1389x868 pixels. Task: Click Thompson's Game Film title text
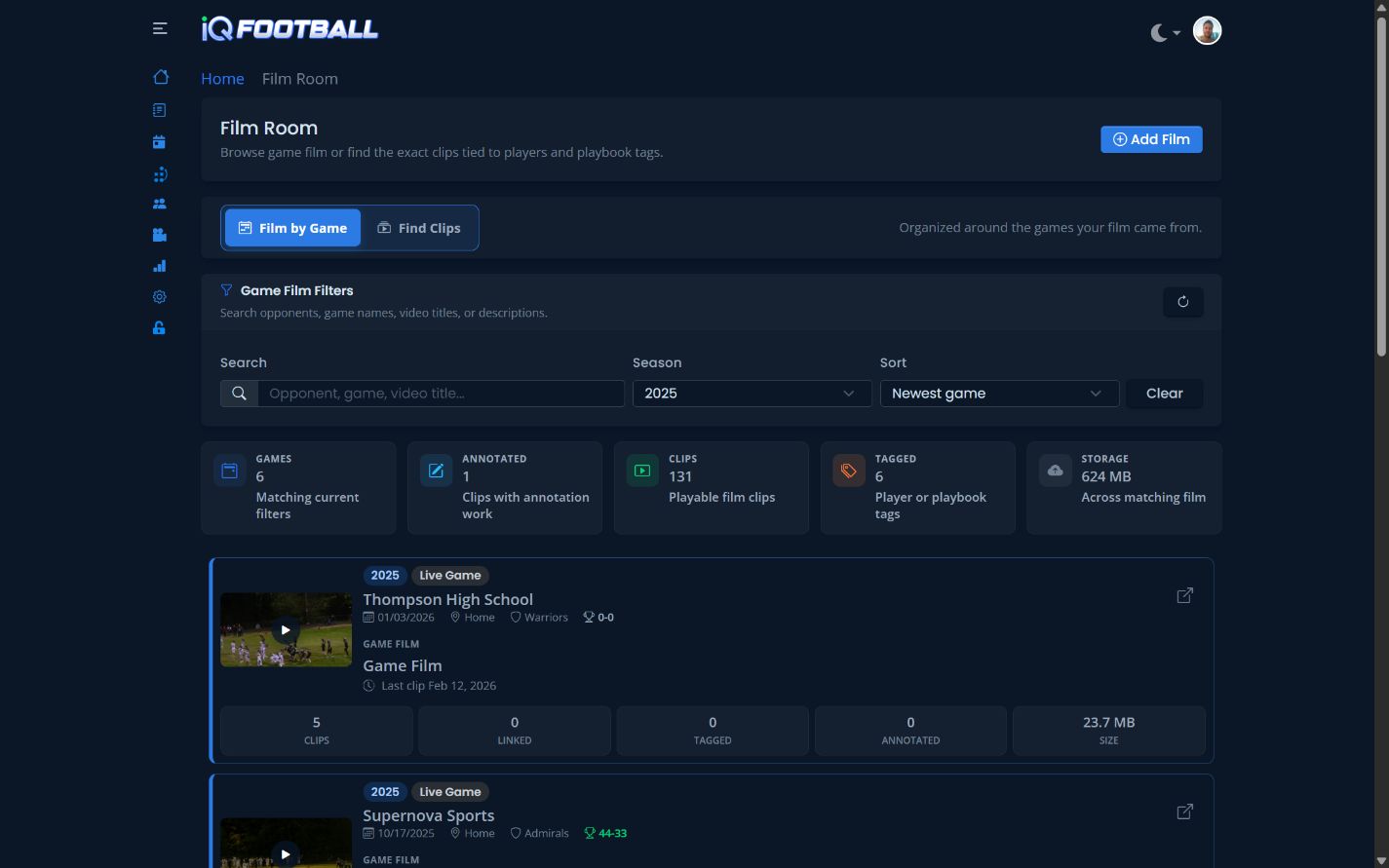pos(403,665)
